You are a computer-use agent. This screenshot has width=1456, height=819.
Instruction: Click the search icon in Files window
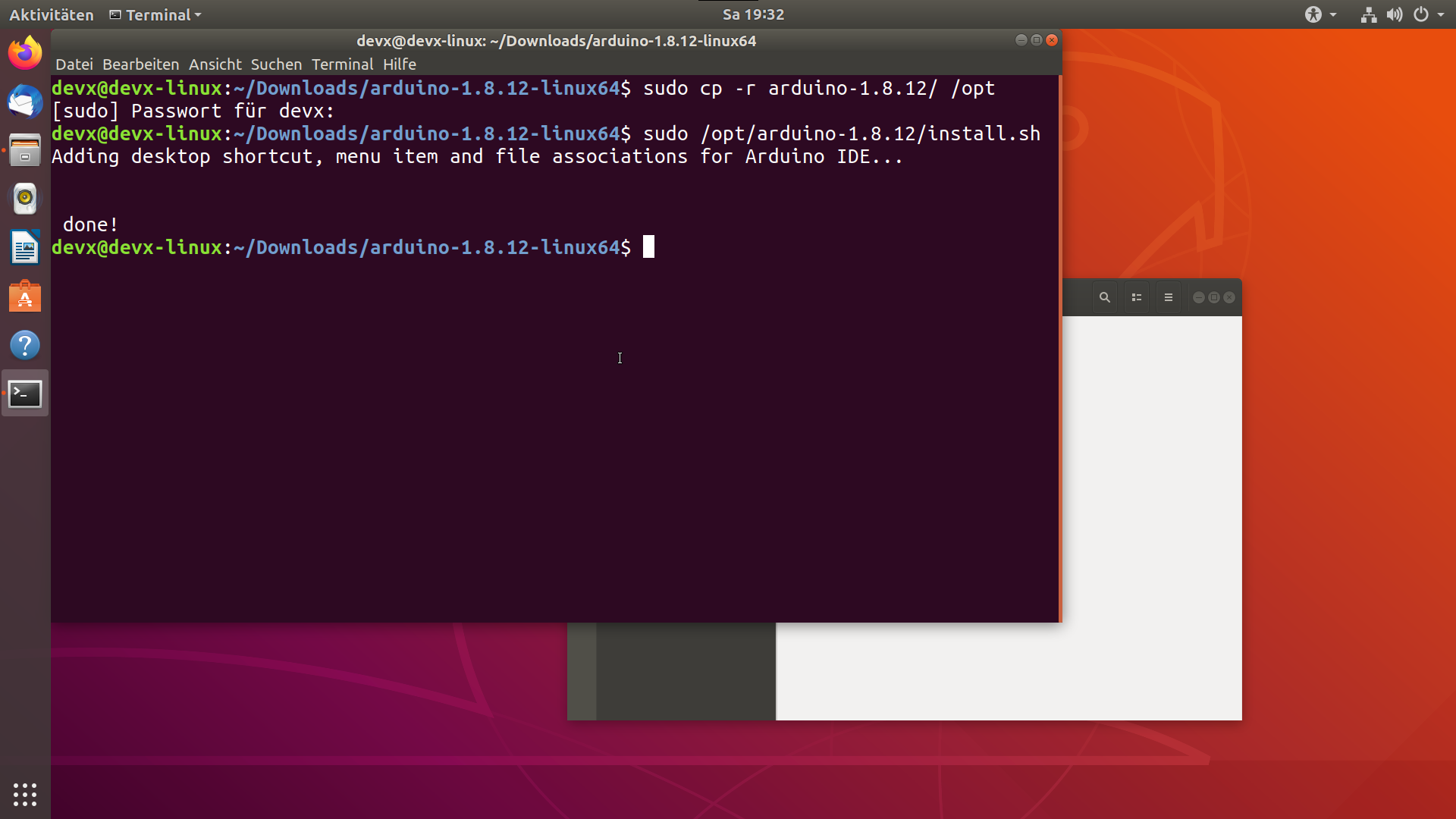(x=1105, y=297)
